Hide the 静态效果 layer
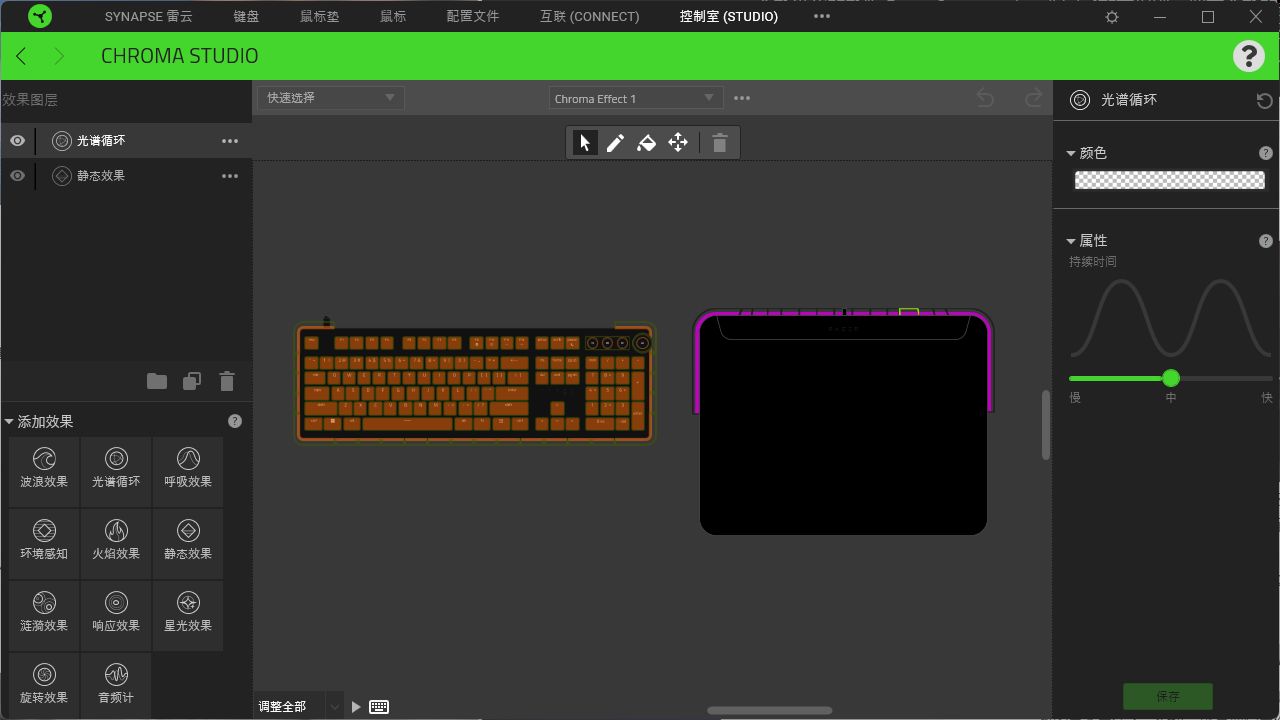 pyautogui.click(x=17, y=176)
